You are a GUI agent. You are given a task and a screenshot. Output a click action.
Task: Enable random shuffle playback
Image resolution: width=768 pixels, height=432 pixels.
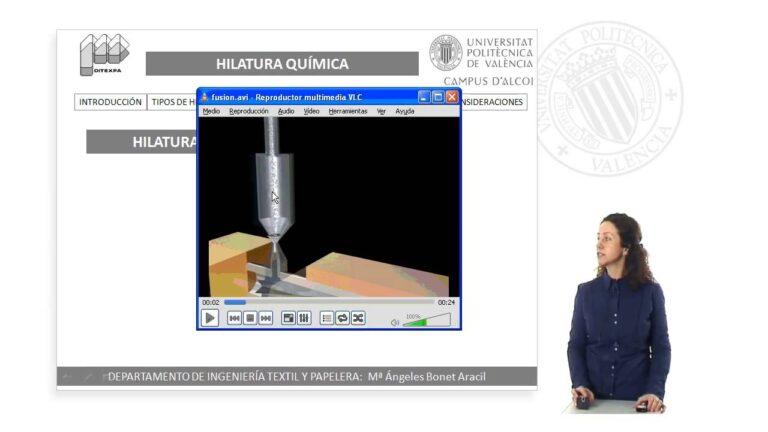358,318
